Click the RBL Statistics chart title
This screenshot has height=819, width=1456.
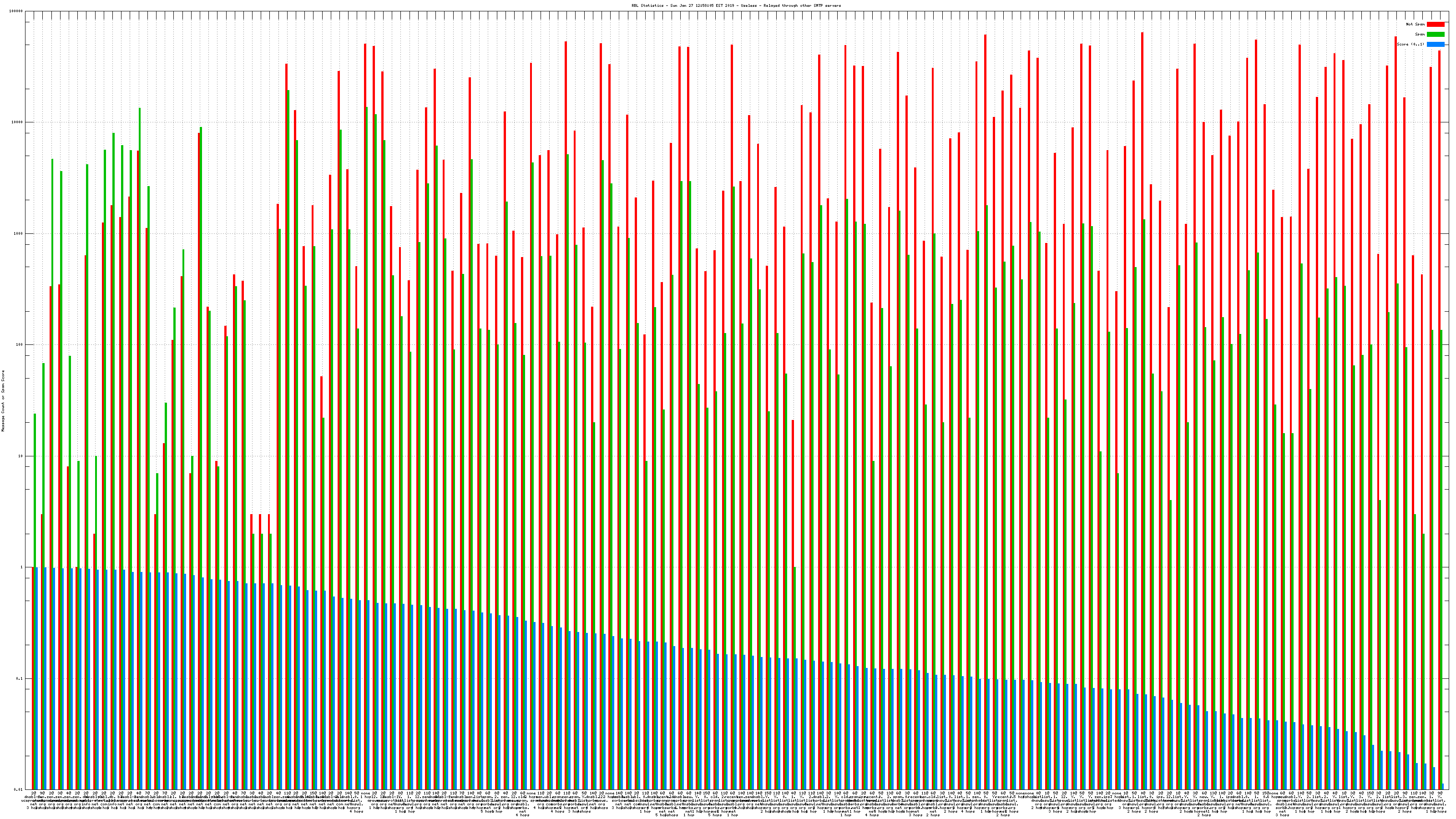(x=736, y=5)
